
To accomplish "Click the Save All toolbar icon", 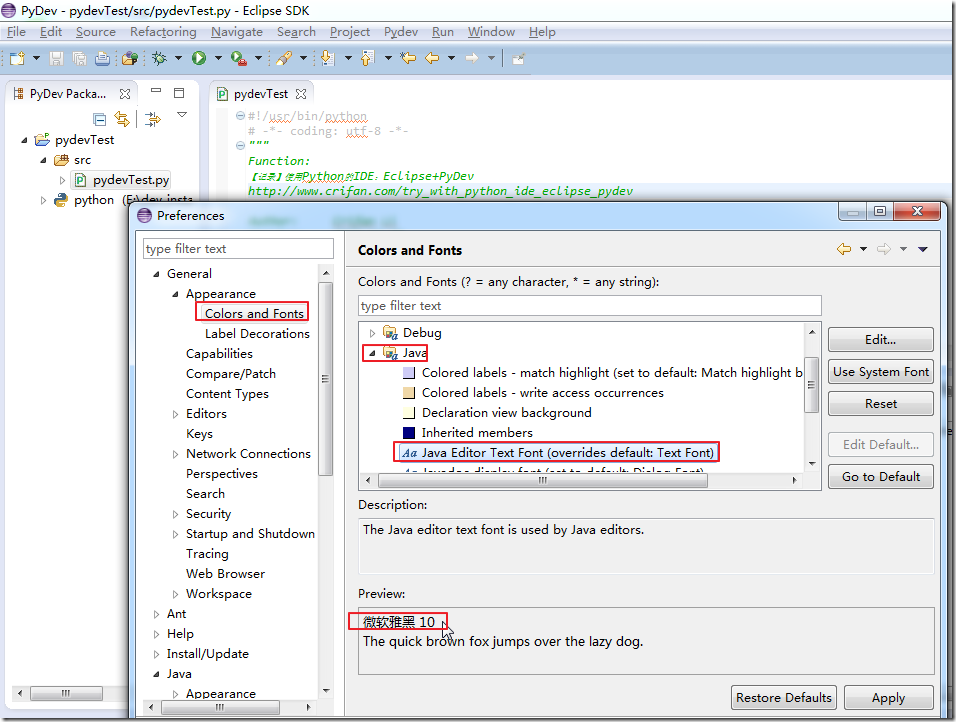I will coord(79,59).
